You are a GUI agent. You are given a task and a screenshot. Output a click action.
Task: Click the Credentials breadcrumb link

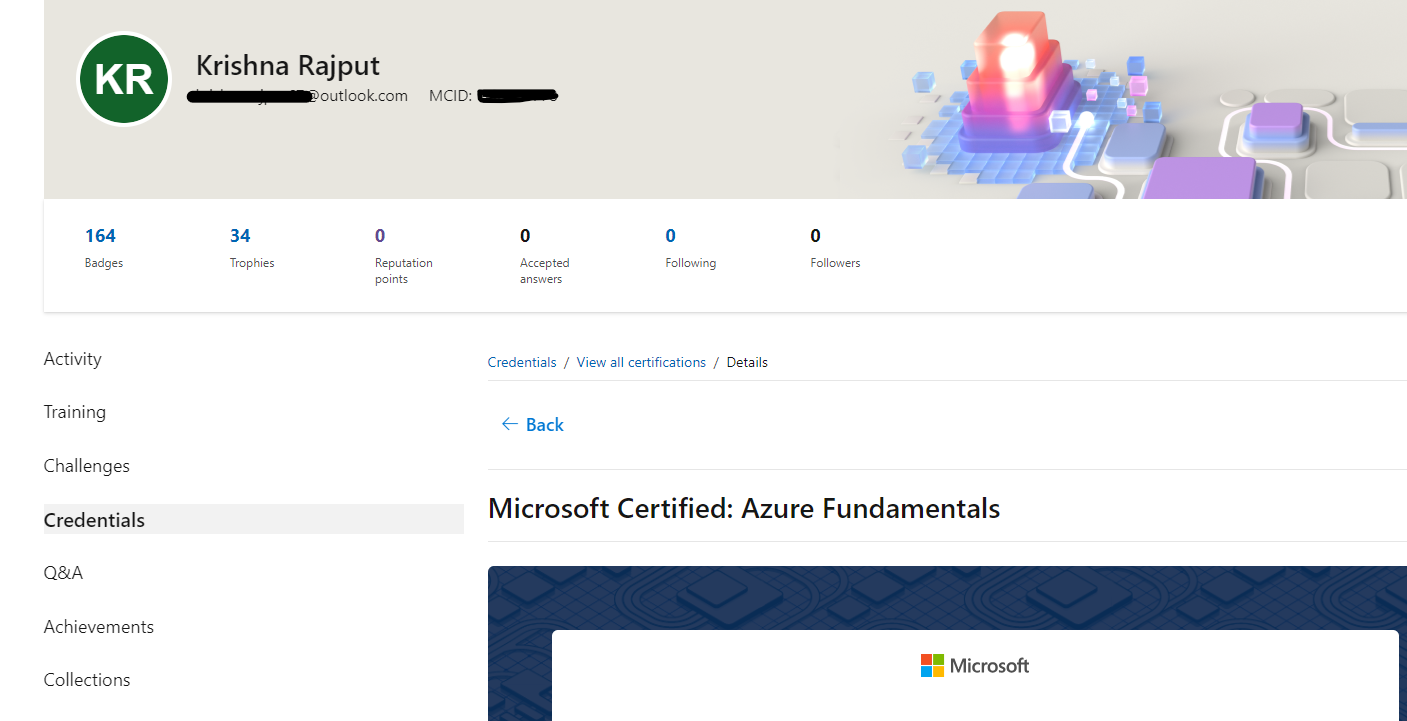pyautogui.click(x=522, y=362)
